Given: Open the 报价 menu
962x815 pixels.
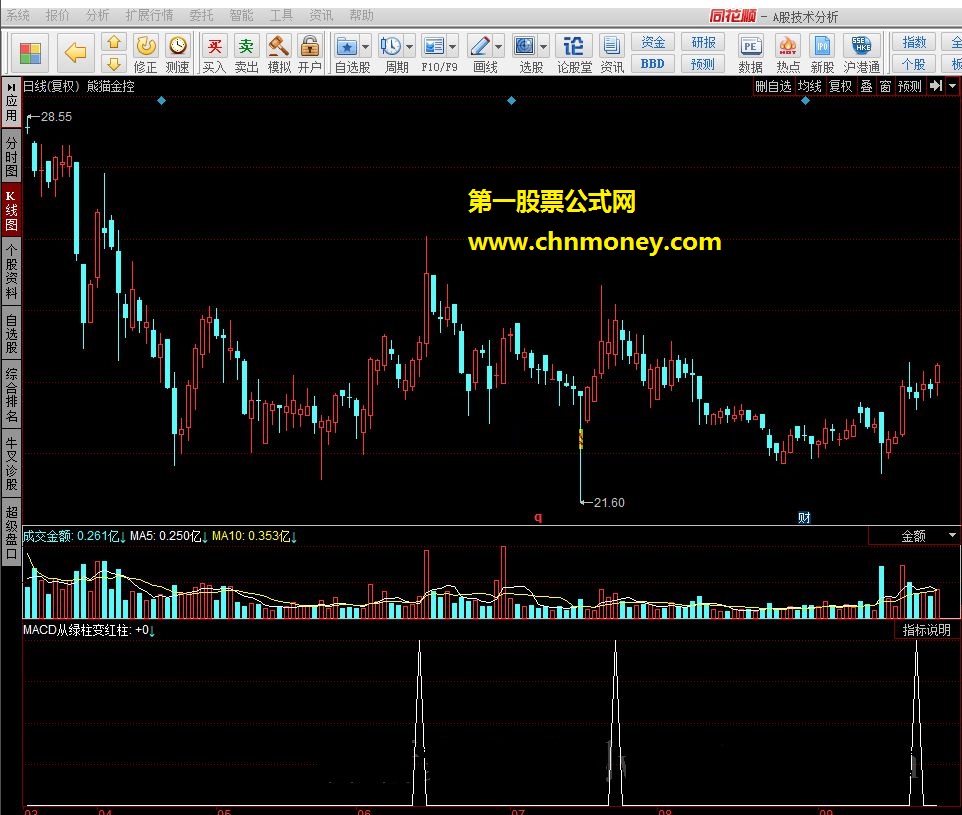Looking at the screenshot, I should pyautogui.click(x=58, y=15).
